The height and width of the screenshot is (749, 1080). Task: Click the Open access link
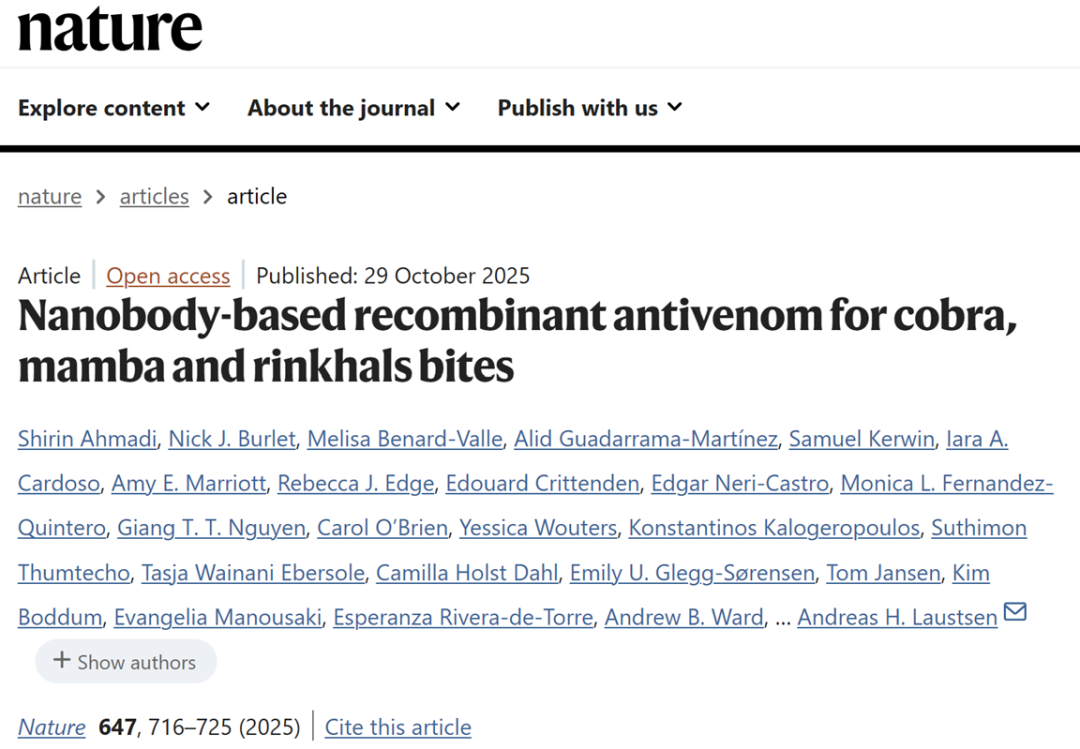click(x=168, y=276)
